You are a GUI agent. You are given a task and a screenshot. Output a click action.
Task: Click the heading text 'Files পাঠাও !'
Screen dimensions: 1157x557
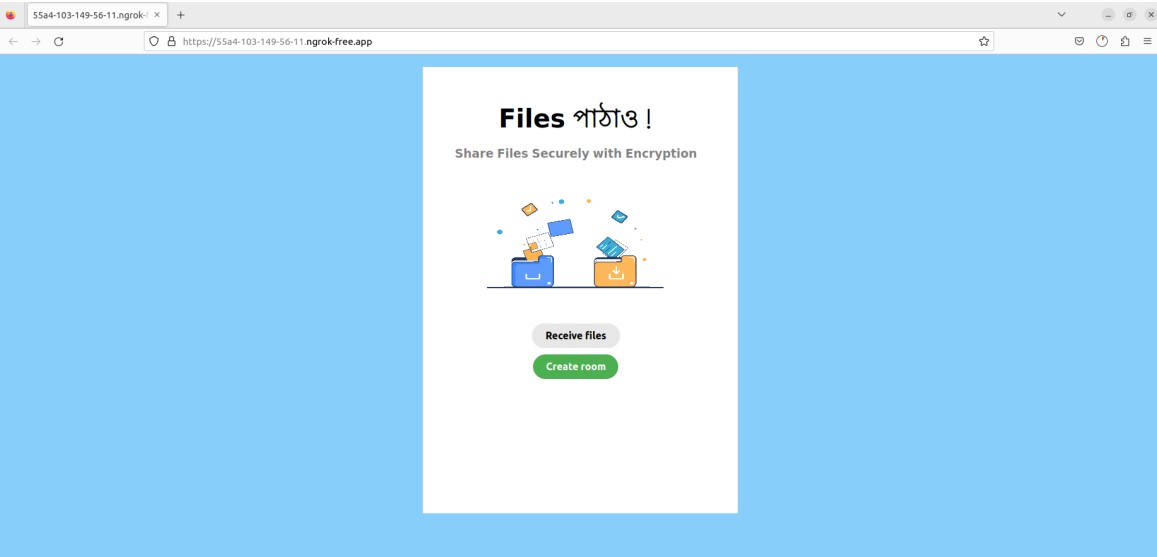(576, 118)
